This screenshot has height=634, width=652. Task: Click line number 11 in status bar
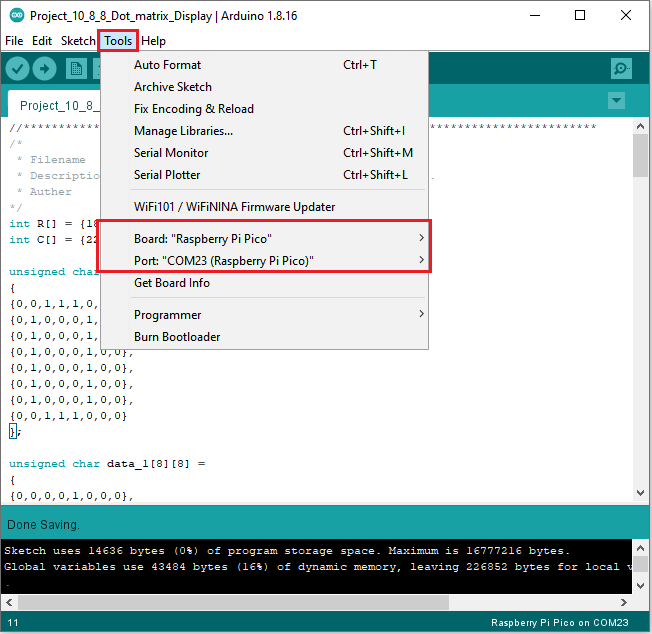point(13,623)
